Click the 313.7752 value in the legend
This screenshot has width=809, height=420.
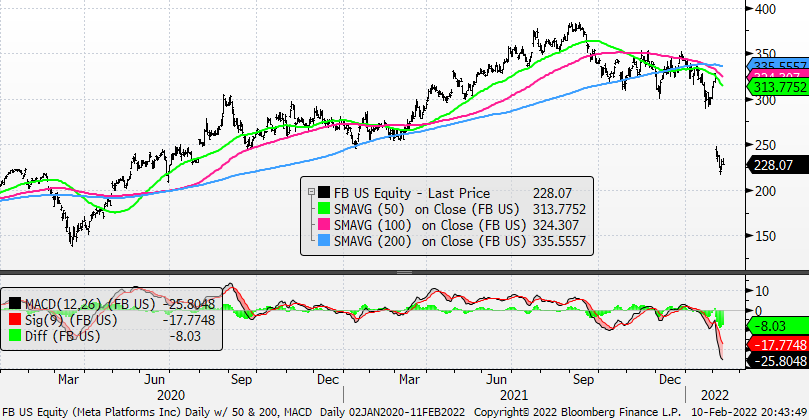click(559, 209)
